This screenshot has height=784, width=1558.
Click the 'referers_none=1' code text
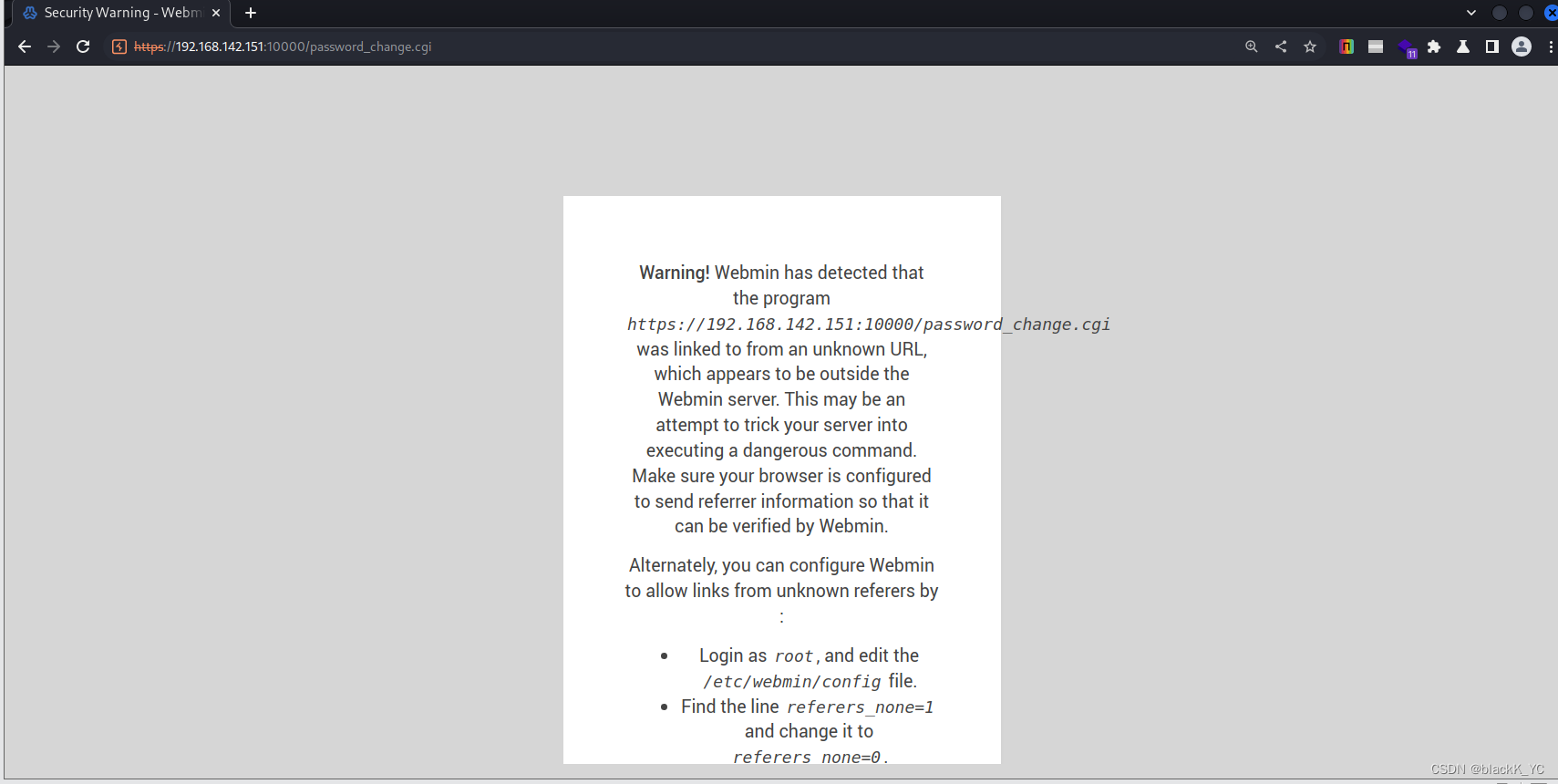(x=860, y=707)
